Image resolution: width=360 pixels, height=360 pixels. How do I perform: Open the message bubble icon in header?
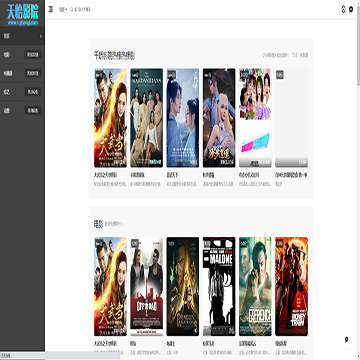pyautogui.click(x=351, y=9)
